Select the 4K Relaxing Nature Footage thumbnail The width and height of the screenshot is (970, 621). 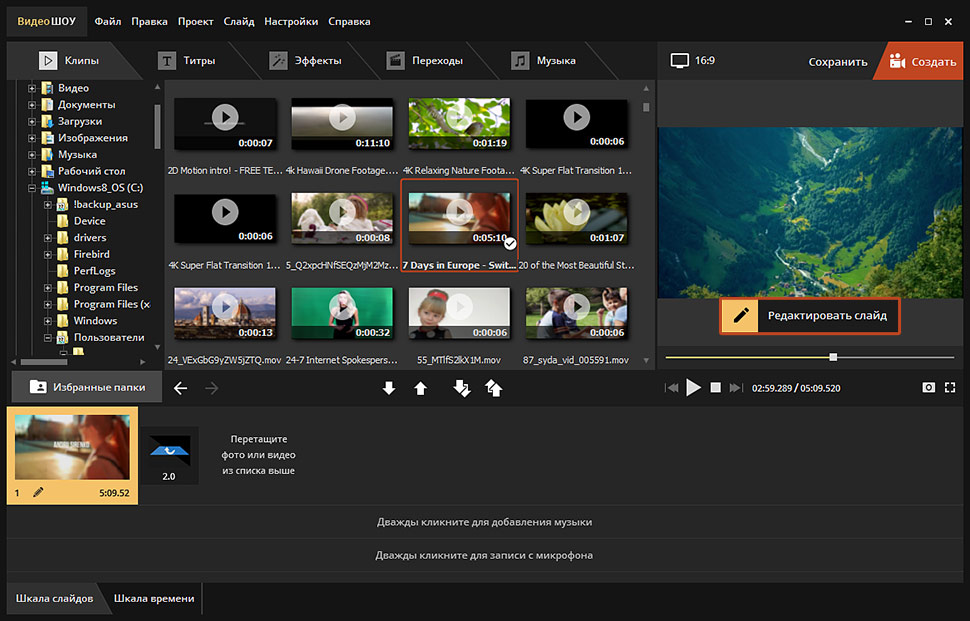(459, 124)
